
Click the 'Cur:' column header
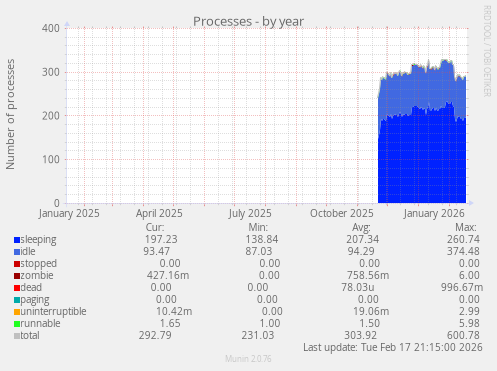tap(155, 227)
